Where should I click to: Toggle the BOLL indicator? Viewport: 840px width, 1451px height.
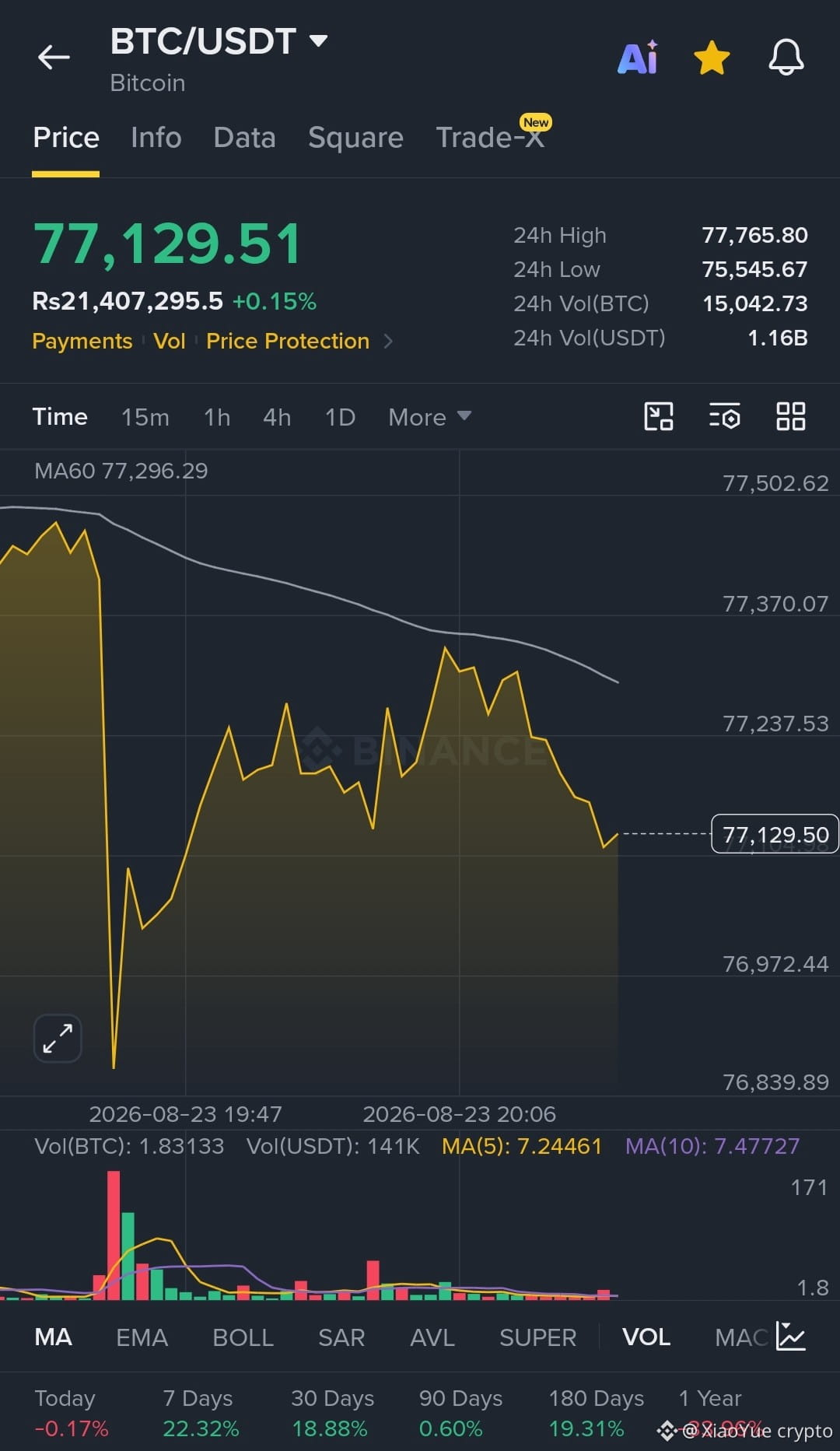243,1337
